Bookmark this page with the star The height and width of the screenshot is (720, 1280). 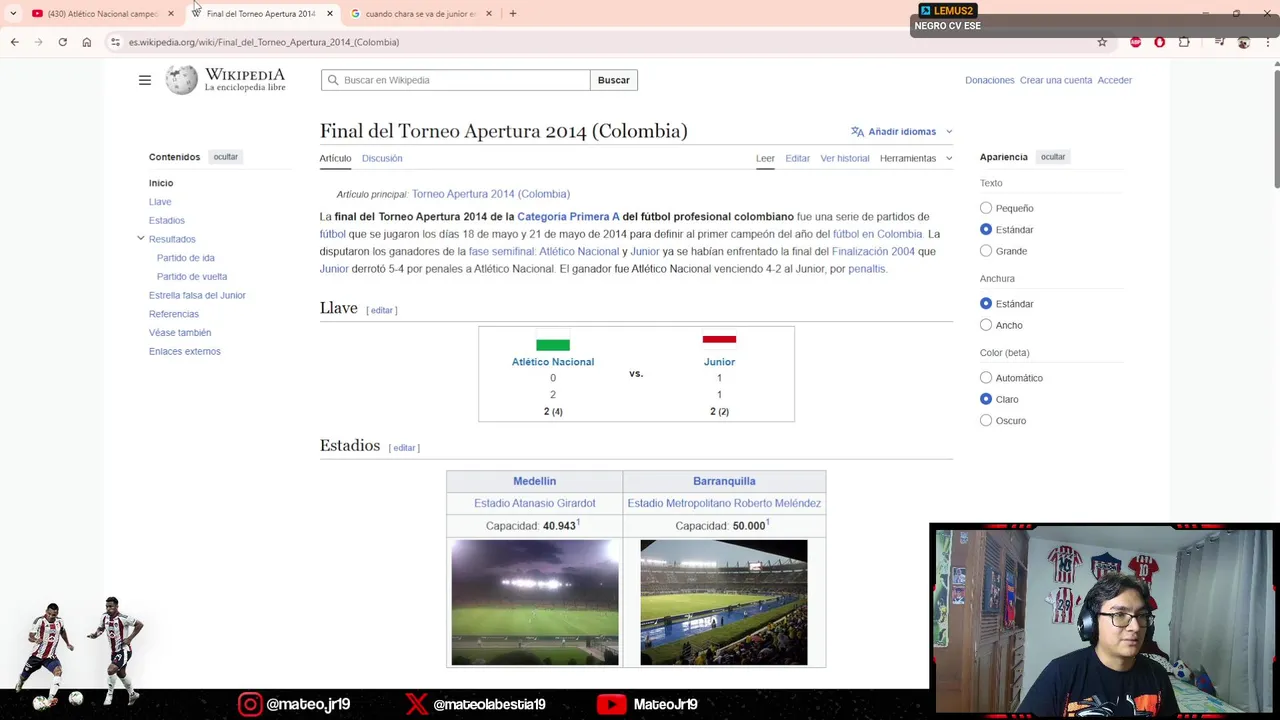(1102, 42)
